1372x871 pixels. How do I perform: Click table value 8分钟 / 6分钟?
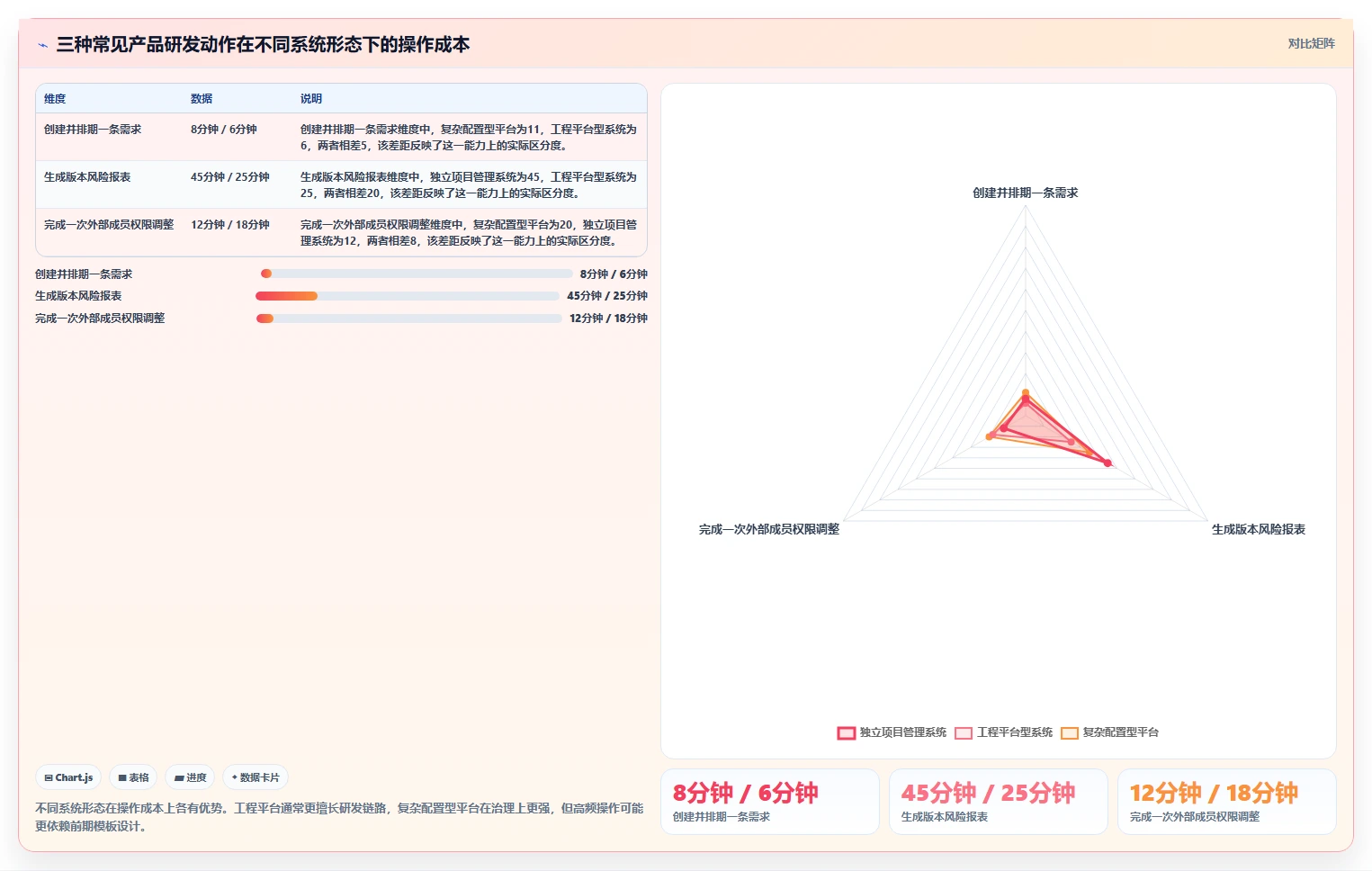[224, 130]
